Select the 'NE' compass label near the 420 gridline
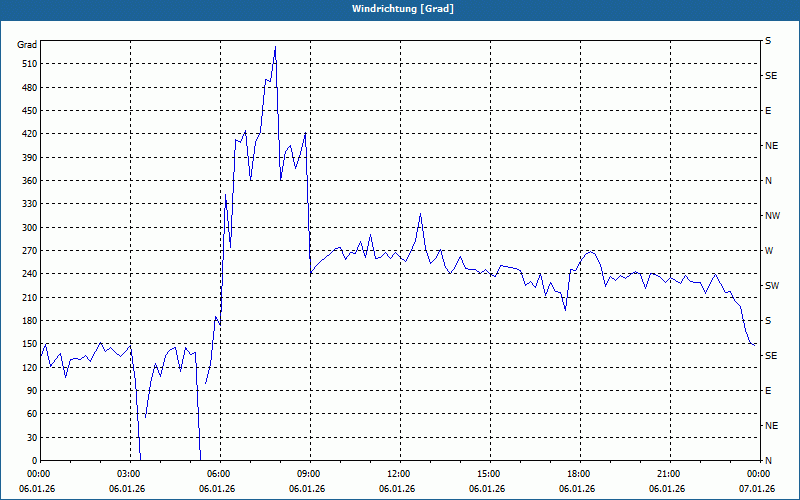This screenshot has width=800, height=500. coord(771,146)
